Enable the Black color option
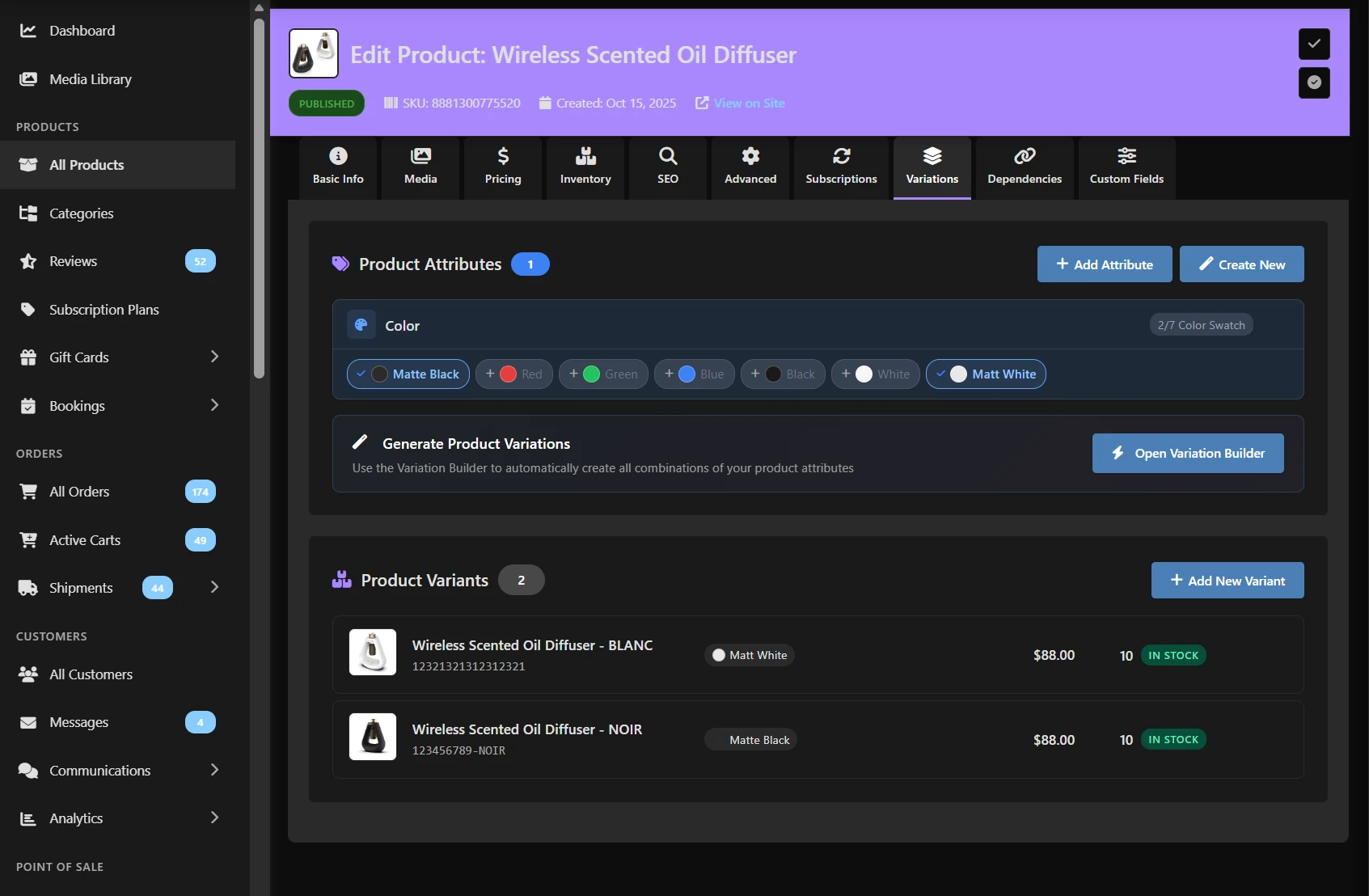This screenshot has width=1369, height=896. point(783,374)
